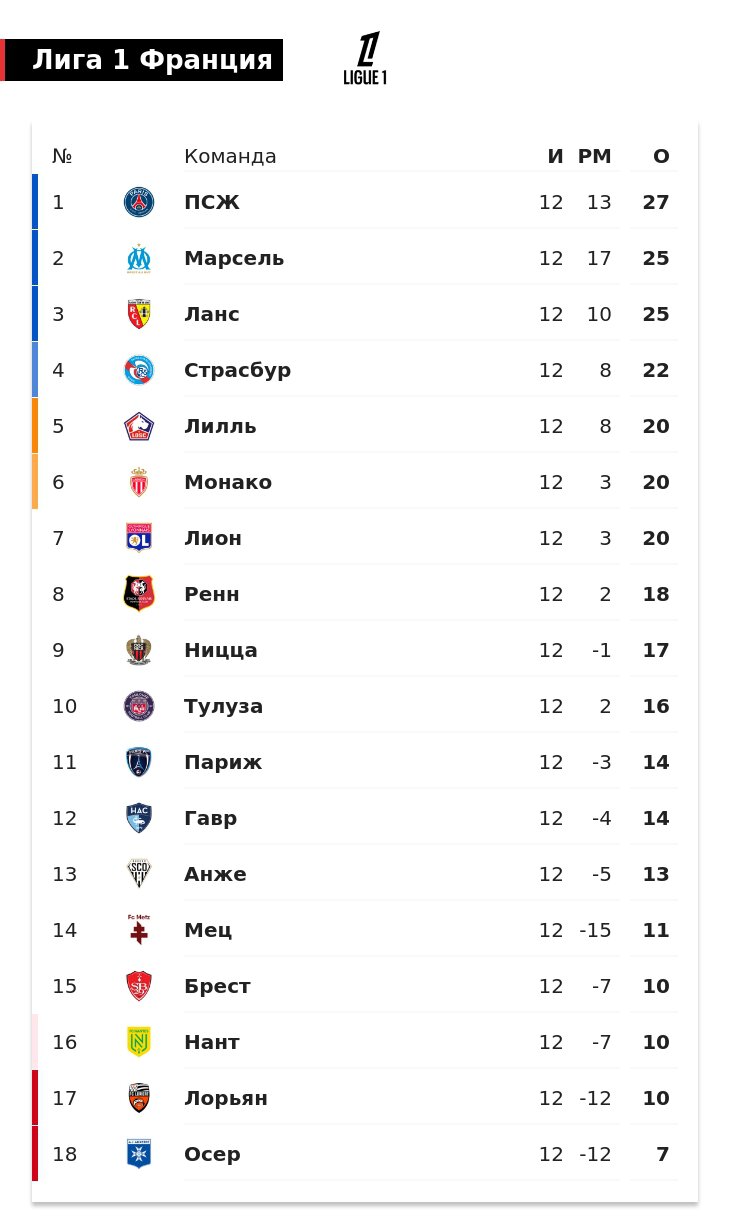
Task: Click the Команда column header
Action: pos(230,157)
